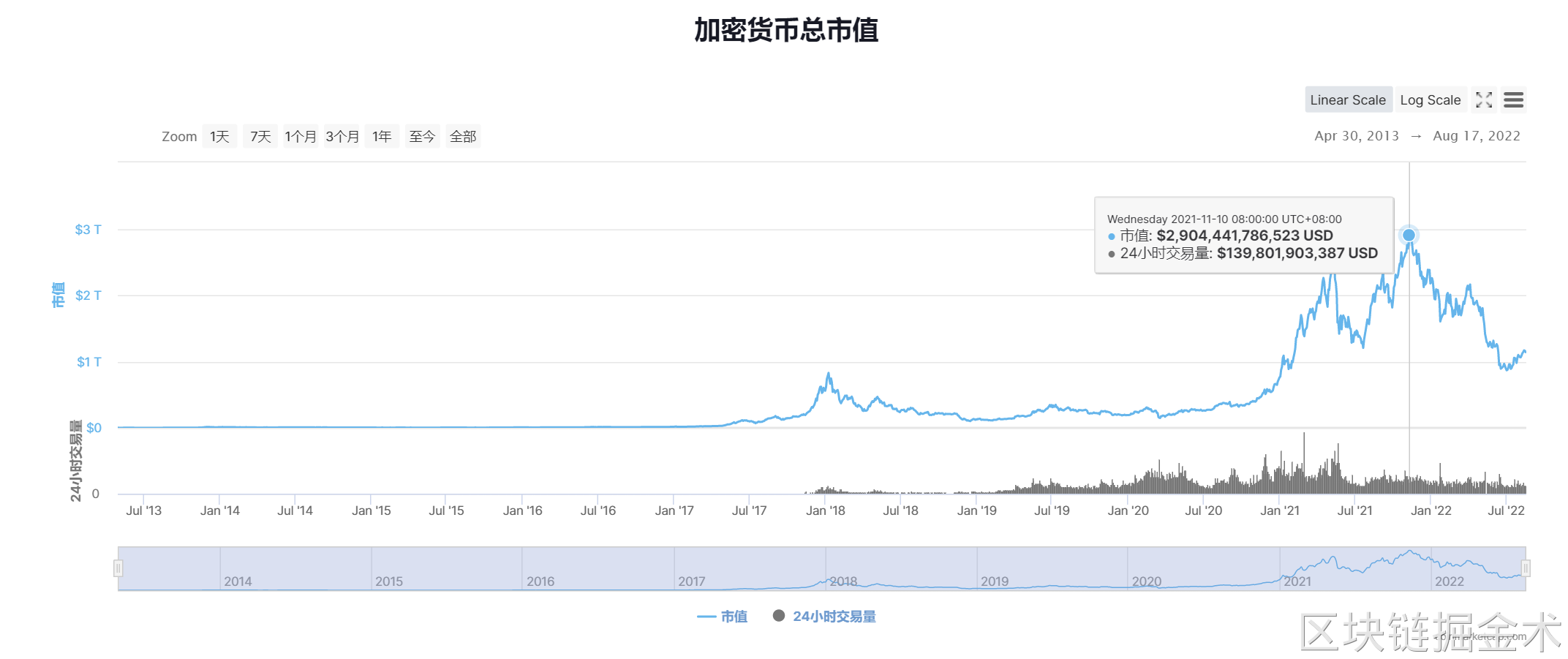Screen dimensions: 1568x659
Task: Click the 2016 label in navigator
Action: [x=540, y=581]
